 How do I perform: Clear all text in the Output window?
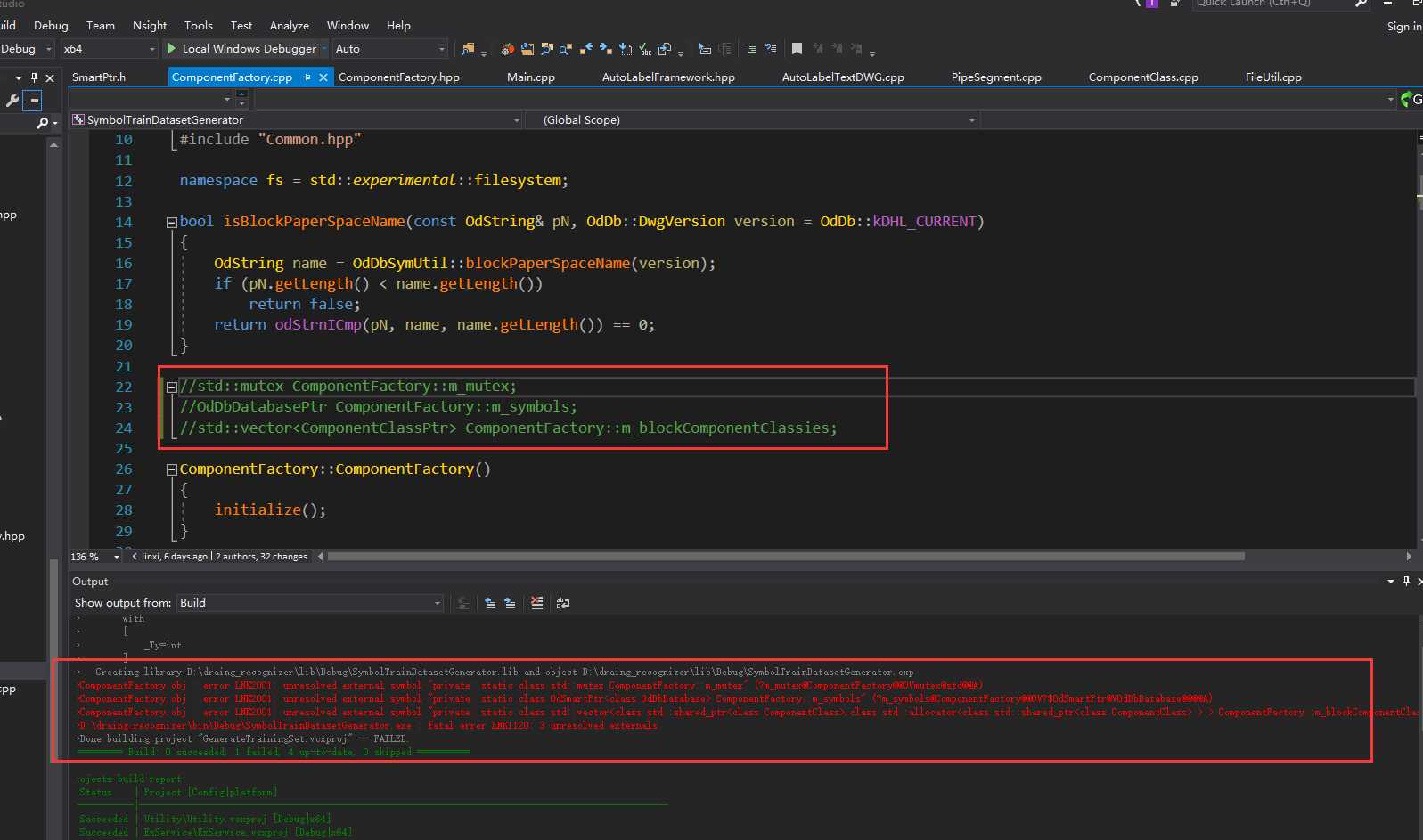tap(536, 603)
